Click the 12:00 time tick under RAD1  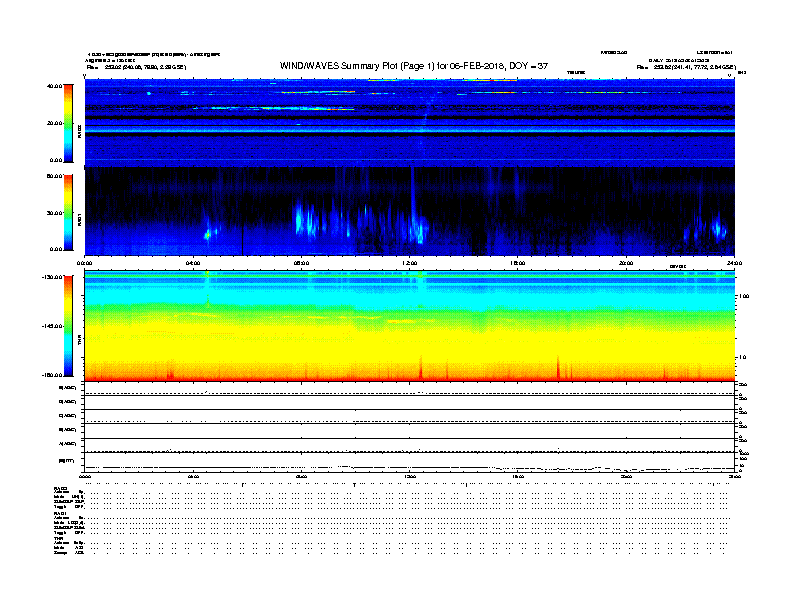pyautogui.click(x=409, y=263)
